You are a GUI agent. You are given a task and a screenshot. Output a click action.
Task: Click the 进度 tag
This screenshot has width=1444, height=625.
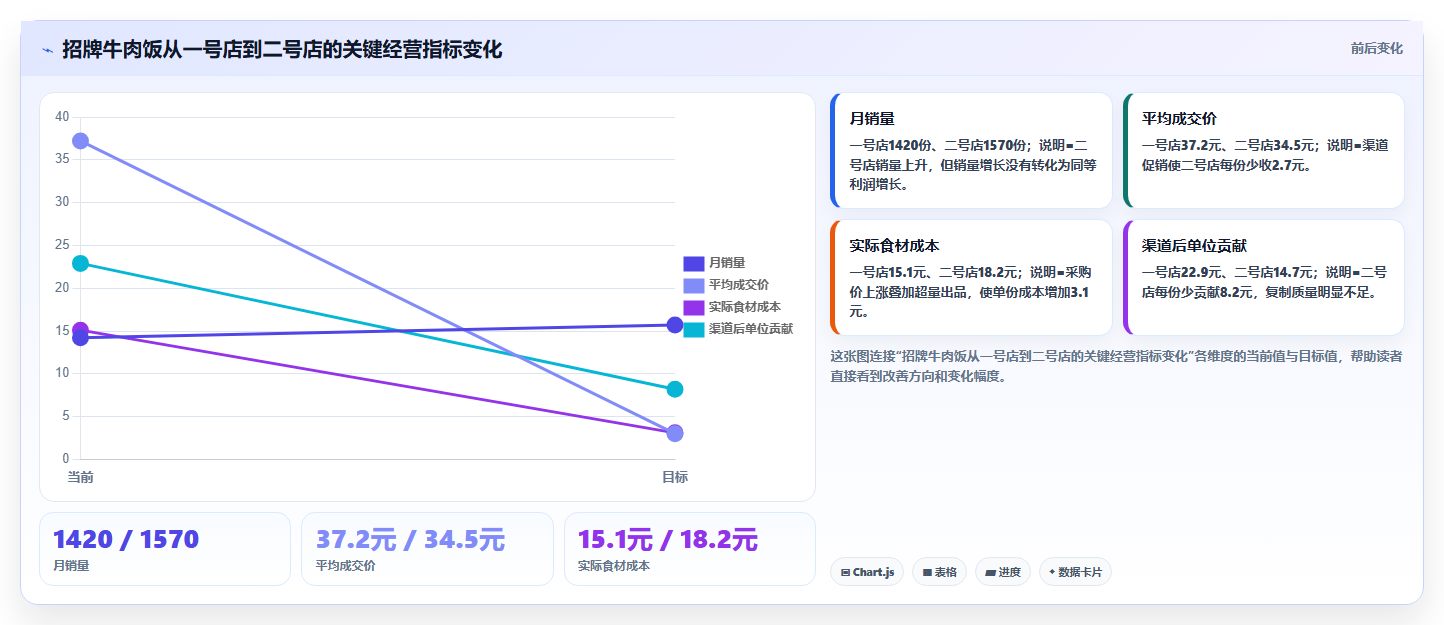tap(1003, 572)
